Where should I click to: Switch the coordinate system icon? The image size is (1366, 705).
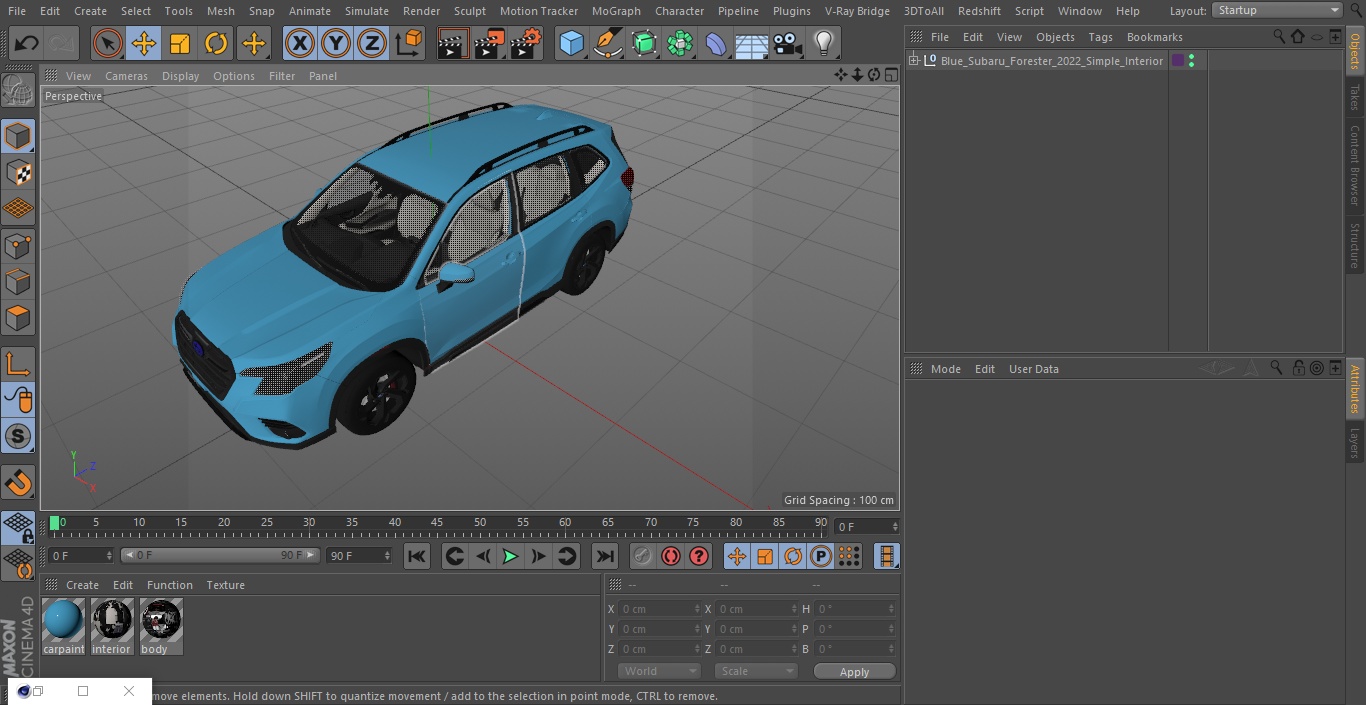click(409, 43)
